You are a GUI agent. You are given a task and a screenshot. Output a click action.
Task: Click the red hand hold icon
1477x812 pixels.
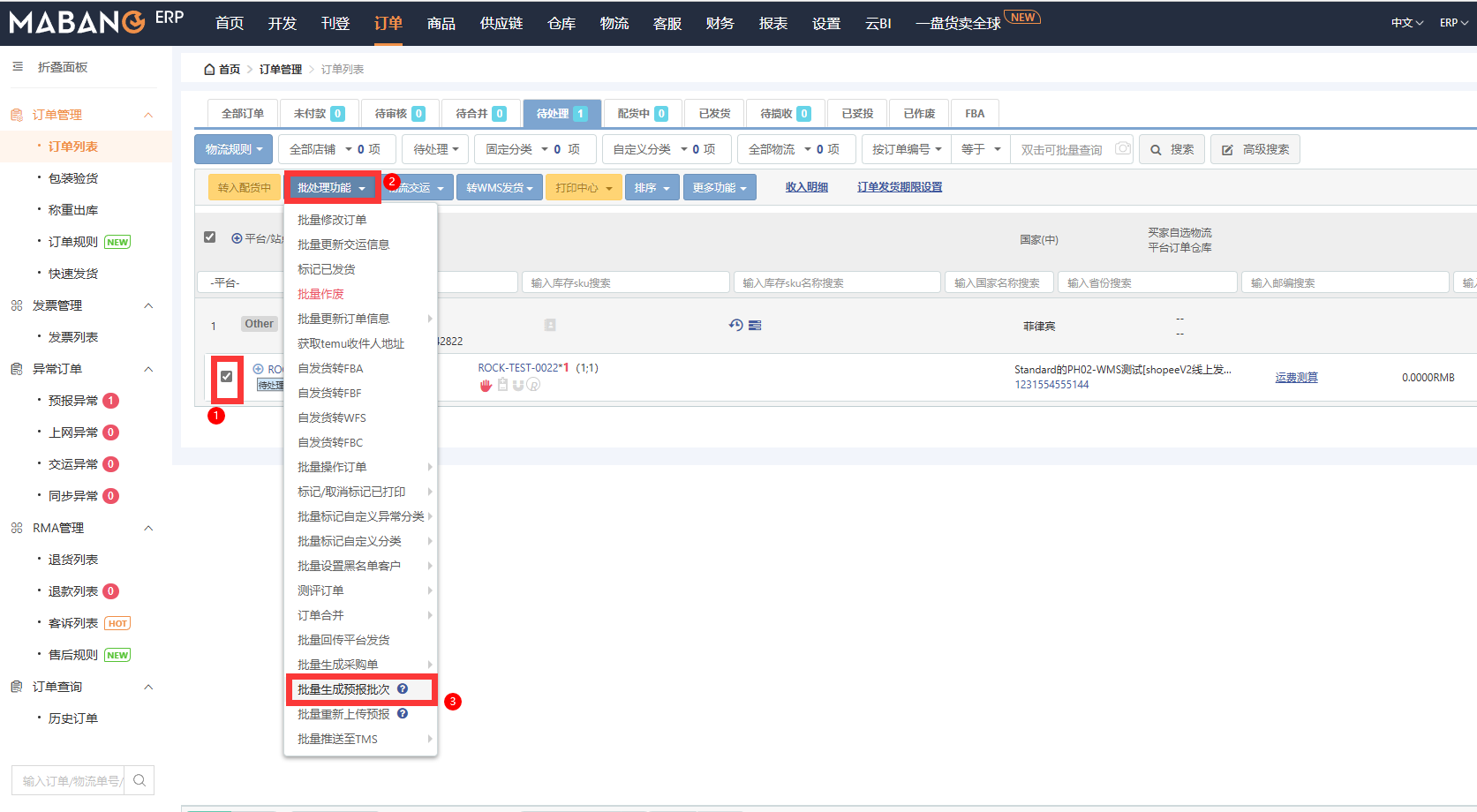click(x=486, y=385)
